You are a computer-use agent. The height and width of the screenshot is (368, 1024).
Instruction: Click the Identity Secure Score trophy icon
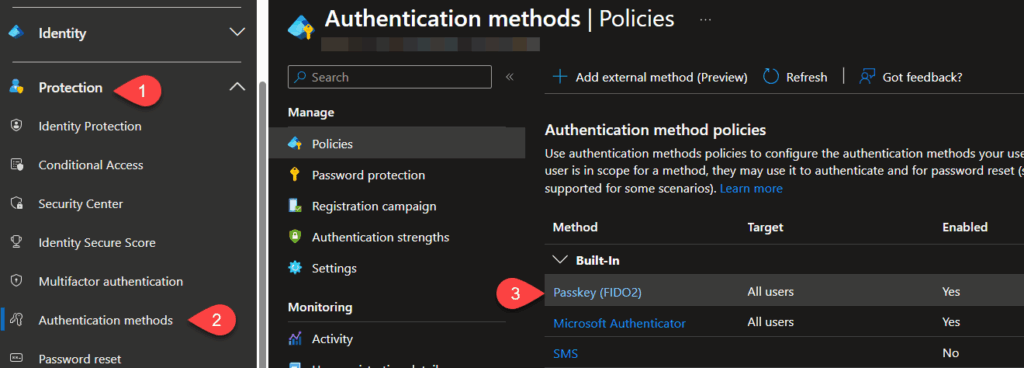coord(17,243)
